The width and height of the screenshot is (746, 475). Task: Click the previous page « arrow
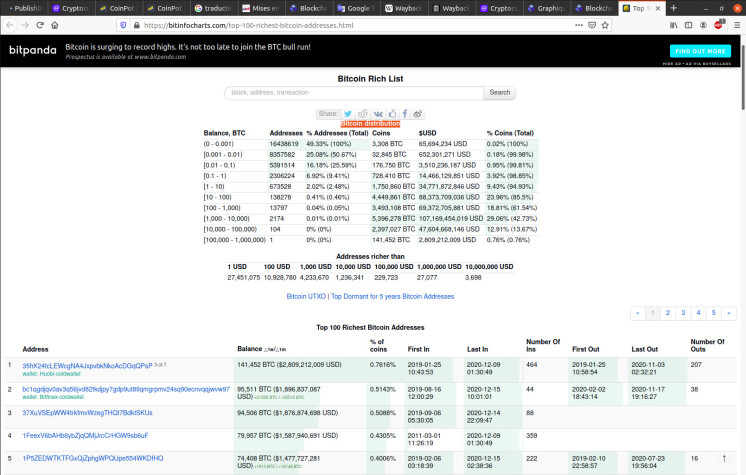[x=638, y=313]
